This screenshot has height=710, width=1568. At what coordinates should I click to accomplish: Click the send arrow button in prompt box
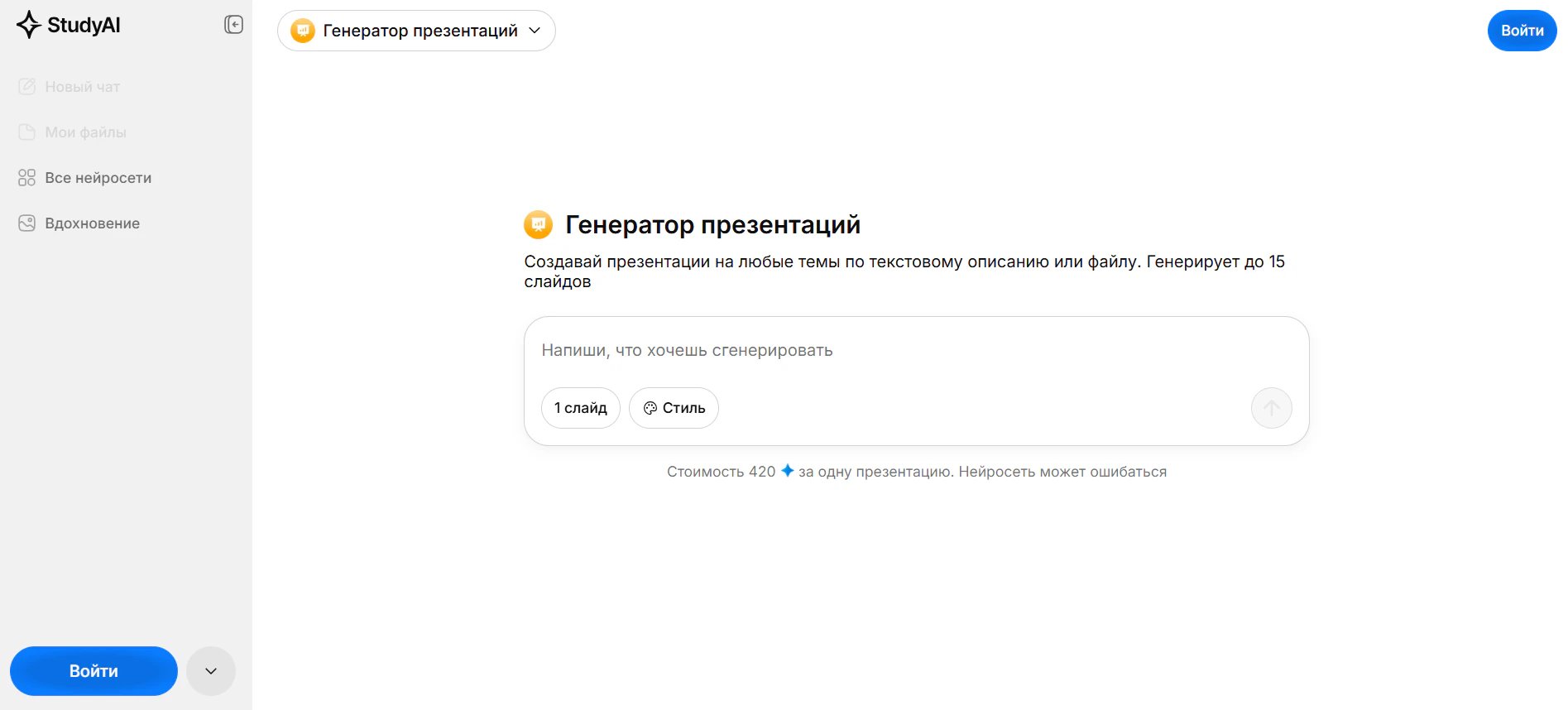(x=1272, y=408)
